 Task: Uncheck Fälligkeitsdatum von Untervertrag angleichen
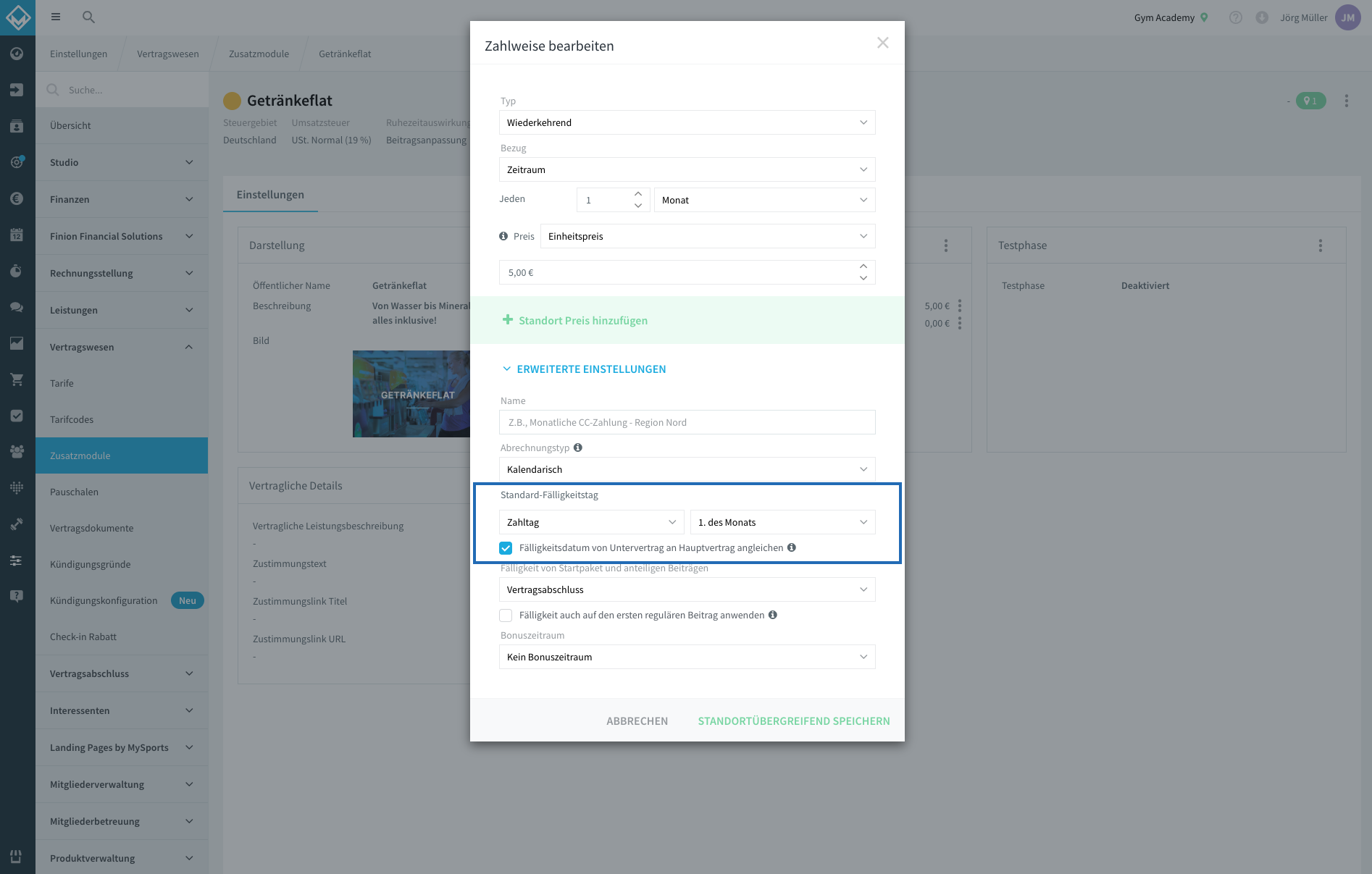click(506, 548)
